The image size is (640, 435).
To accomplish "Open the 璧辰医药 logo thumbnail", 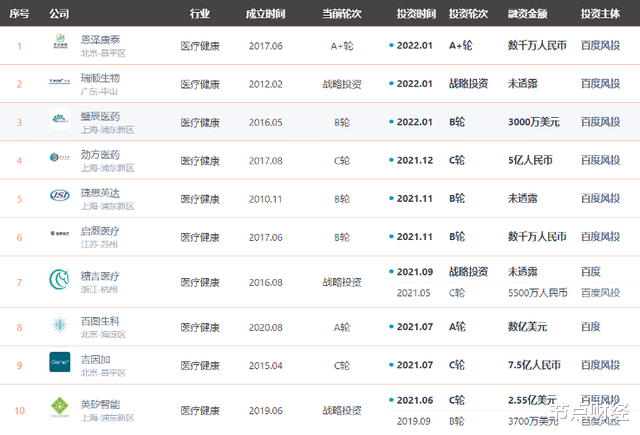I will [60, 121].
